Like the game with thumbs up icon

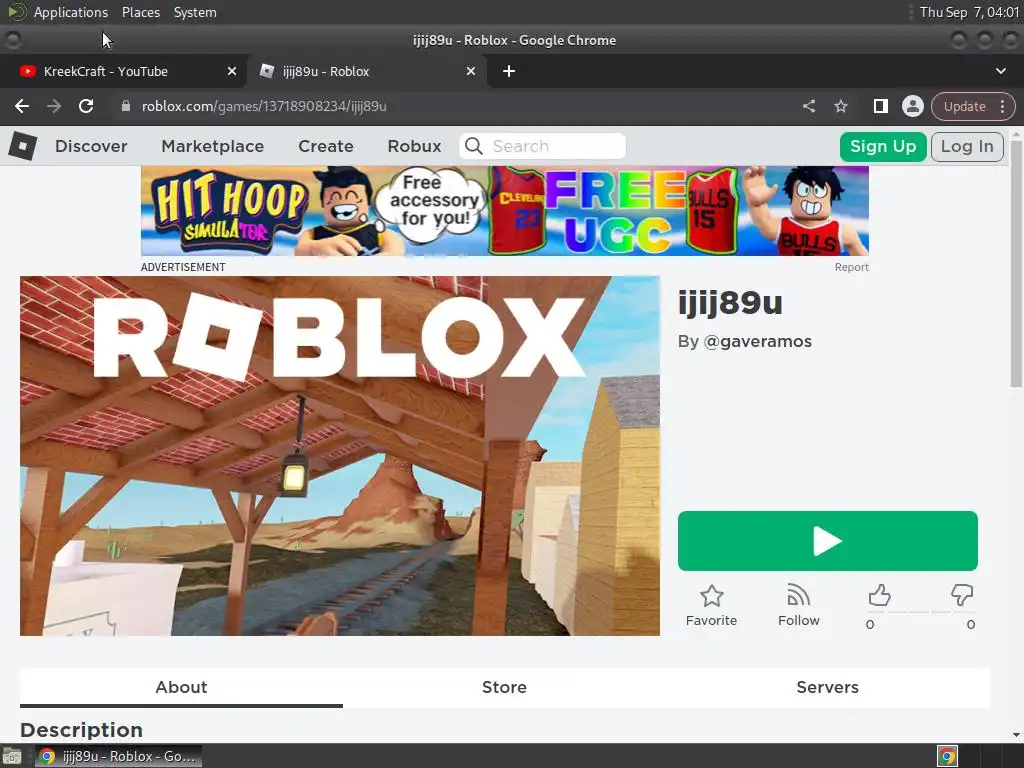click(879, 596)
